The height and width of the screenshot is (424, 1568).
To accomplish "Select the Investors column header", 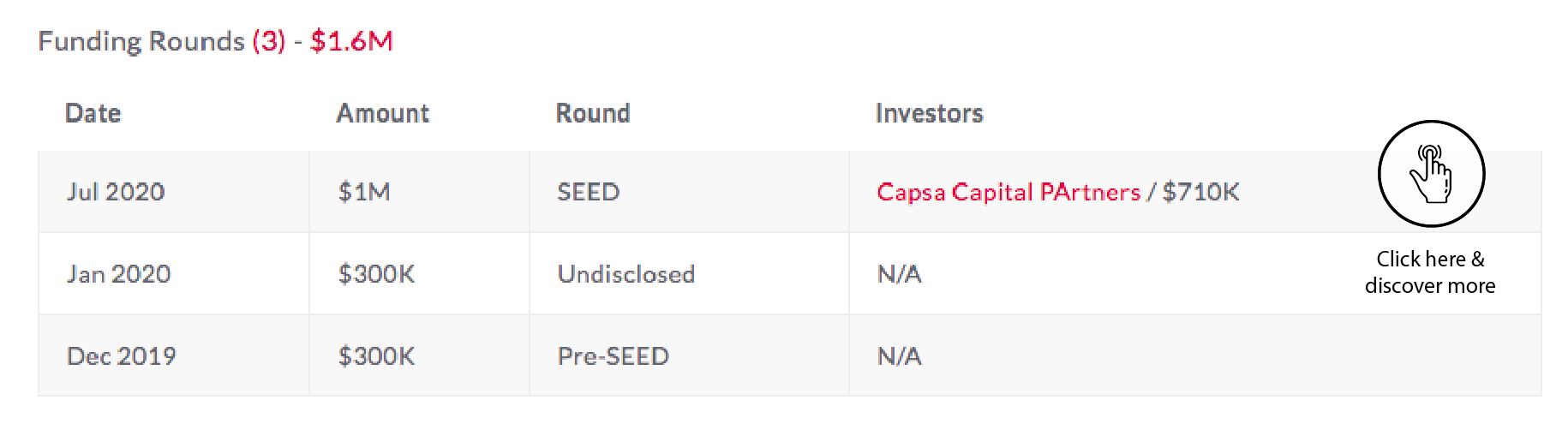I will 929,113.
